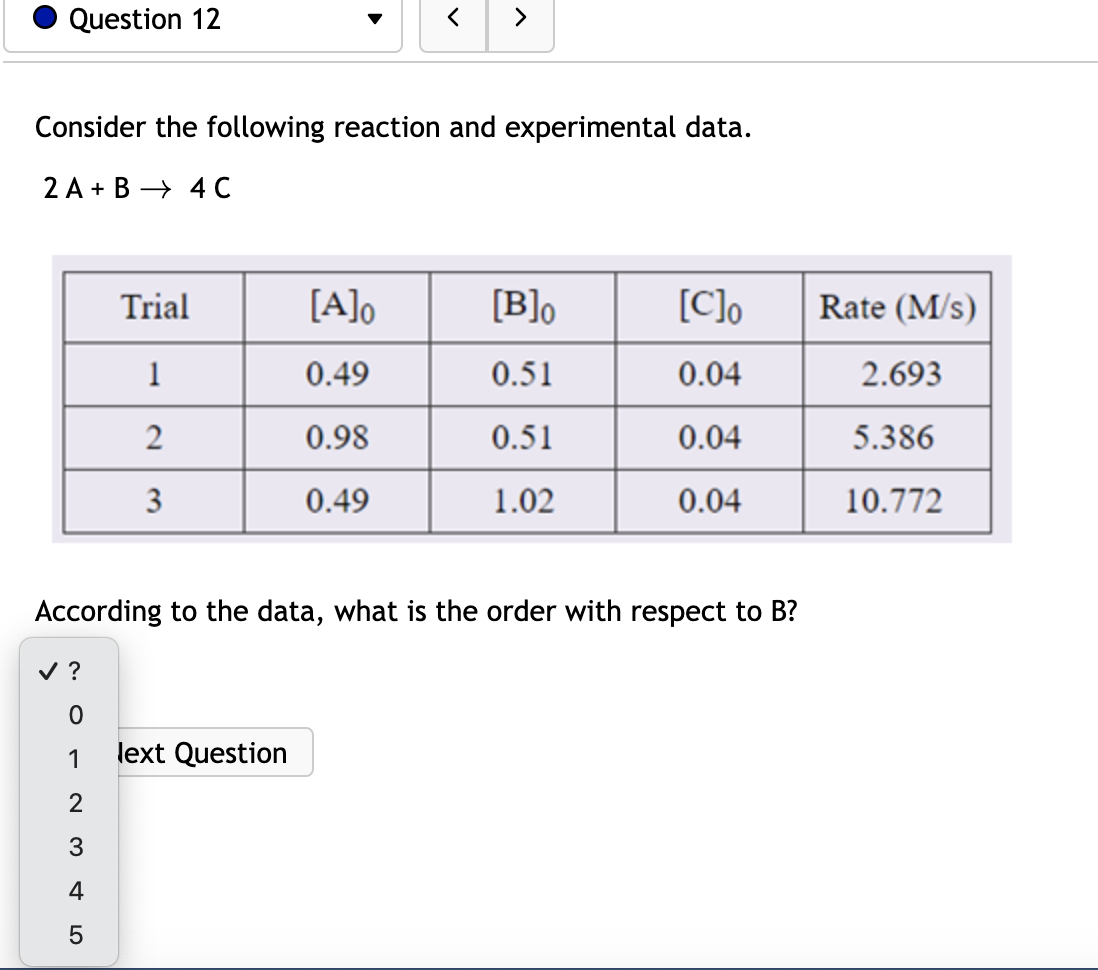Click the data table showing trial rates

pos(530,400)
